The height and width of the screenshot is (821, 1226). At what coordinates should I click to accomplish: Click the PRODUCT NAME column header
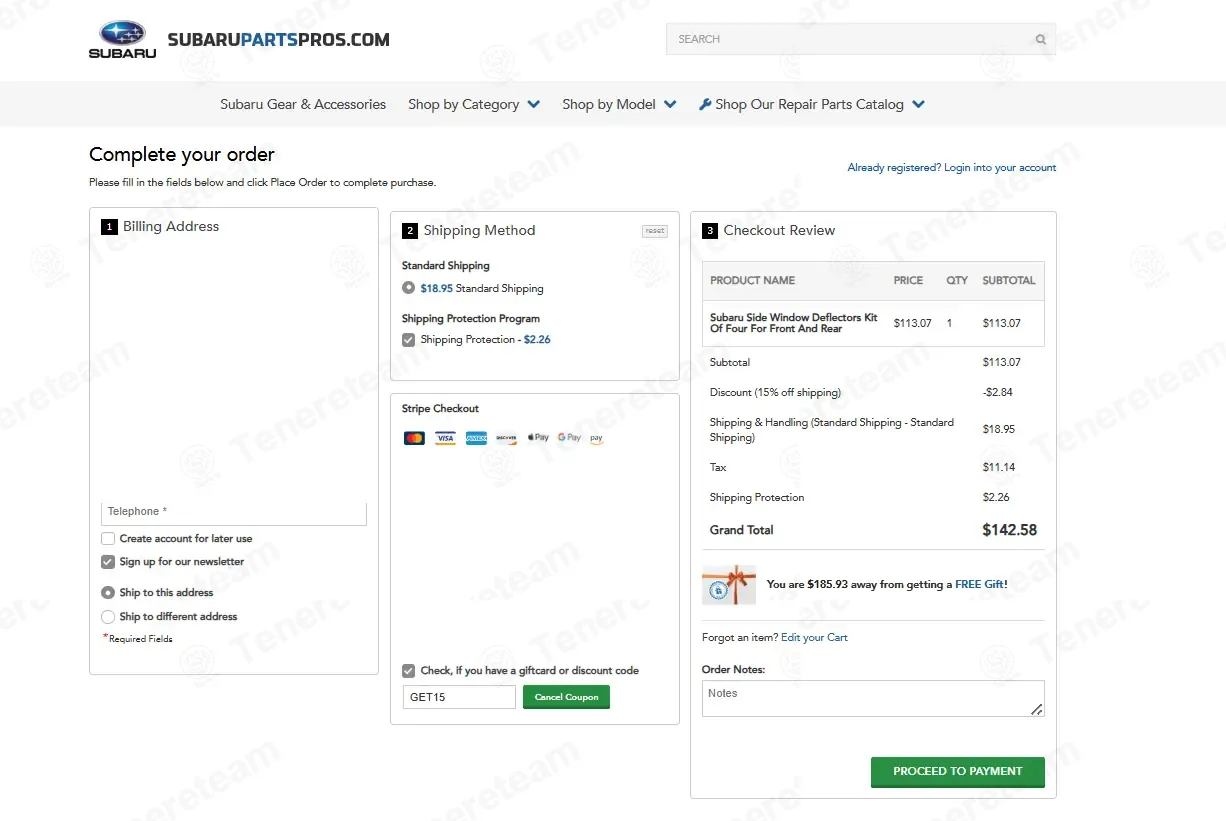click(x=752, y=281)
